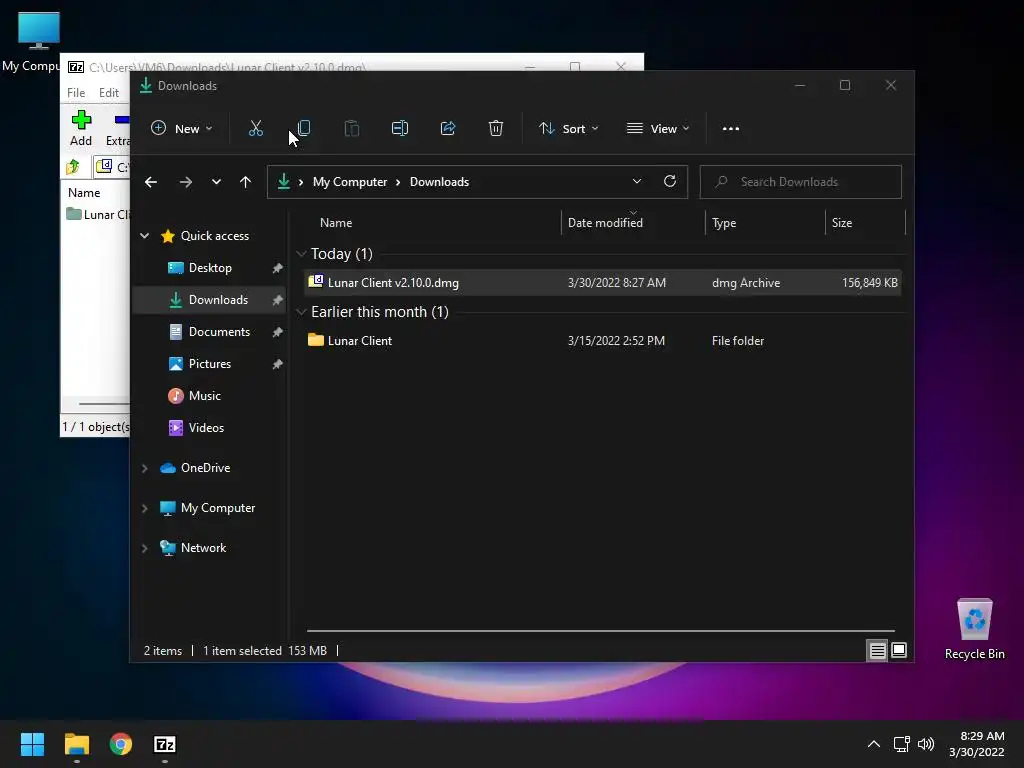Click the pin icon beside Pictures
The image size is (1024, 768).
(278, 364)
